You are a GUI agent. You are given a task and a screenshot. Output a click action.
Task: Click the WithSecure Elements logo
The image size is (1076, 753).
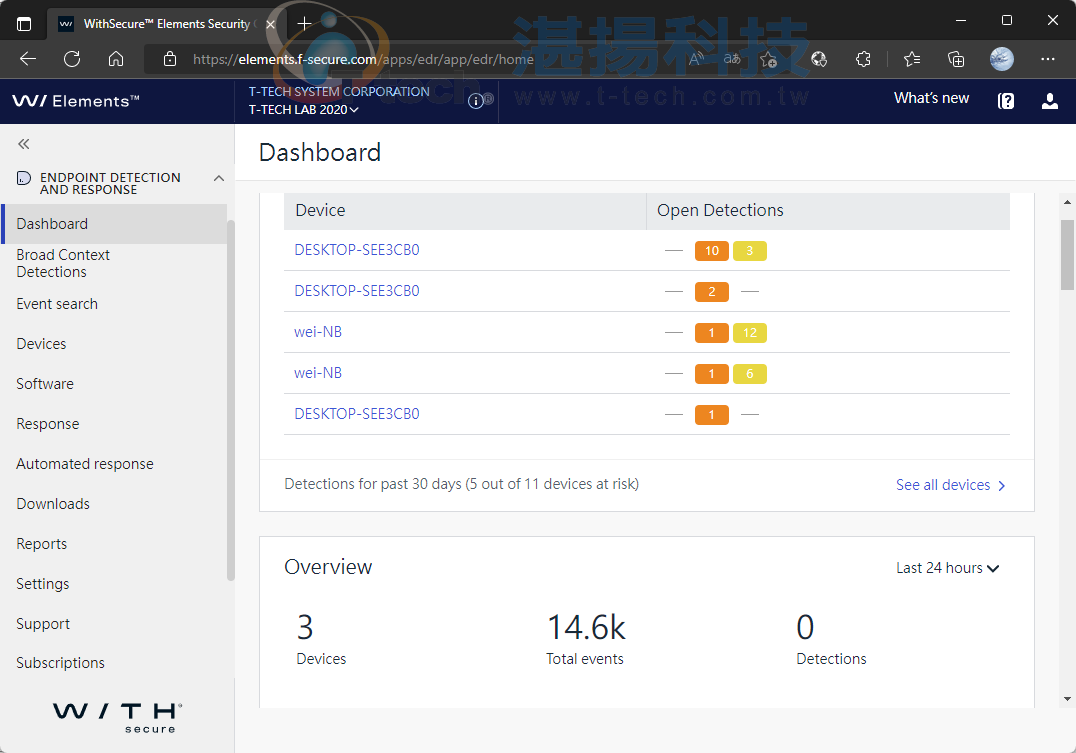[75, 101]
